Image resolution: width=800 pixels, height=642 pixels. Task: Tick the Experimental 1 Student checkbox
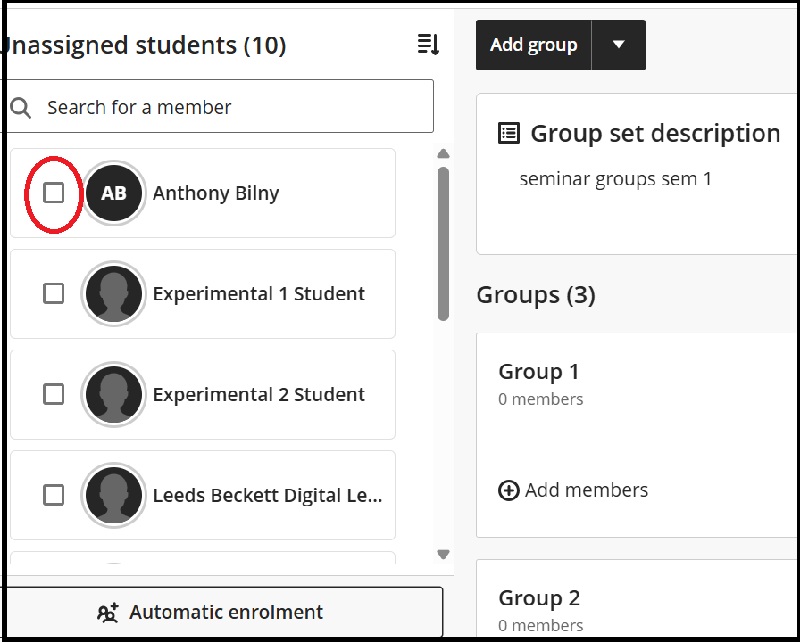point(54,293)
